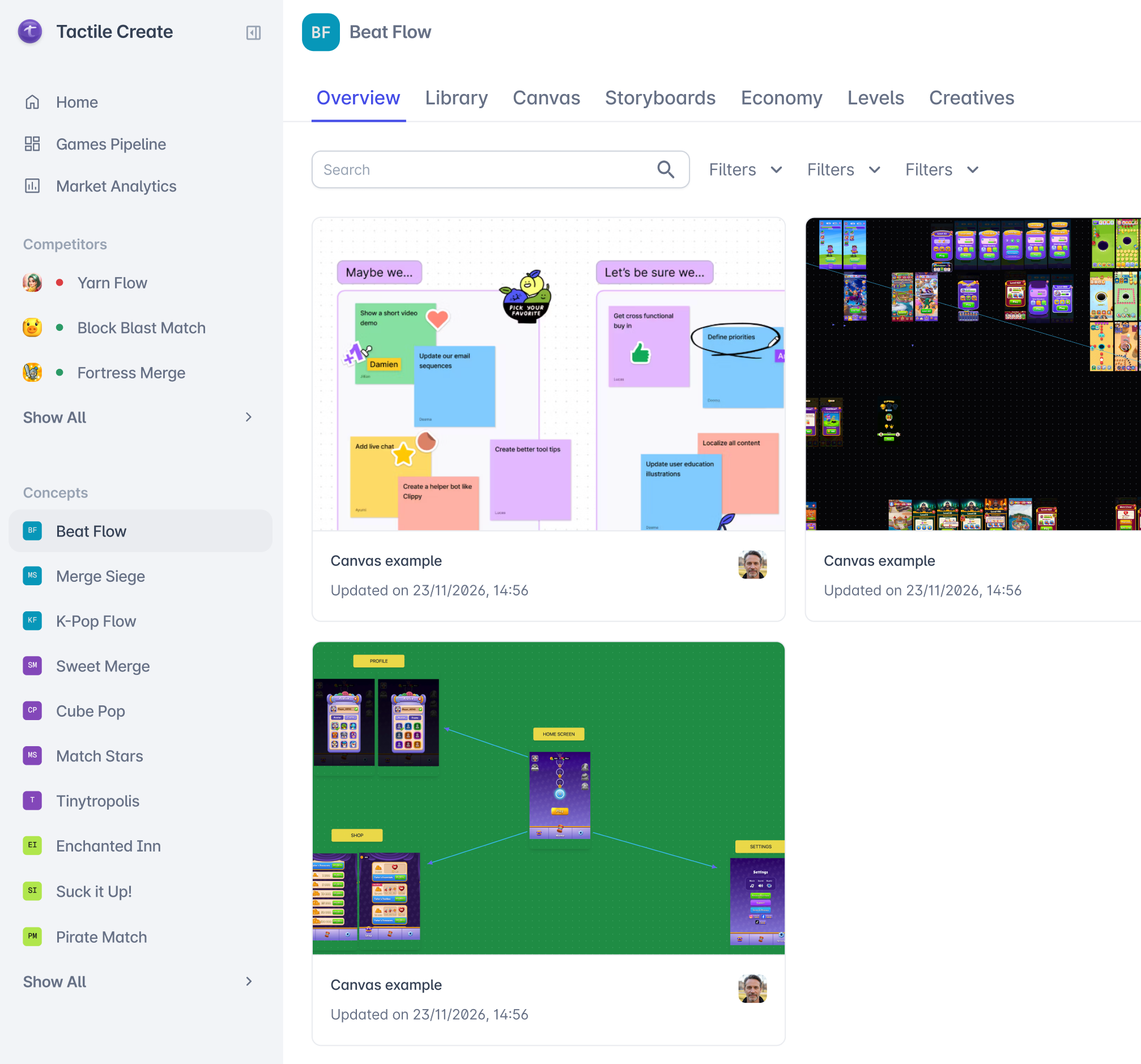Click the Suck it Up! SI badge

pos(32,891)
